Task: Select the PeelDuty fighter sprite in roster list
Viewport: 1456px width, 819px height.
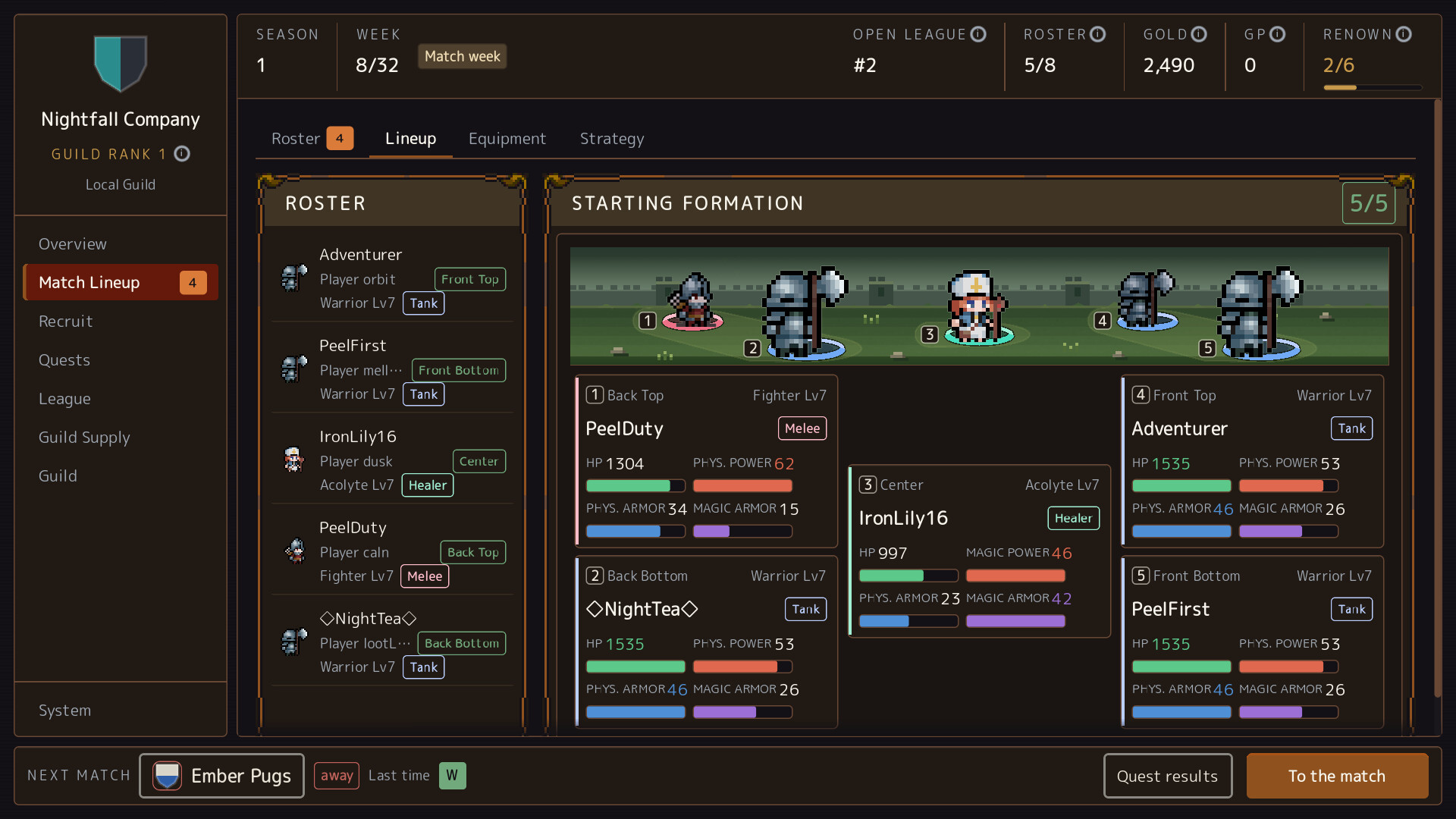Action: coord(294,551)
